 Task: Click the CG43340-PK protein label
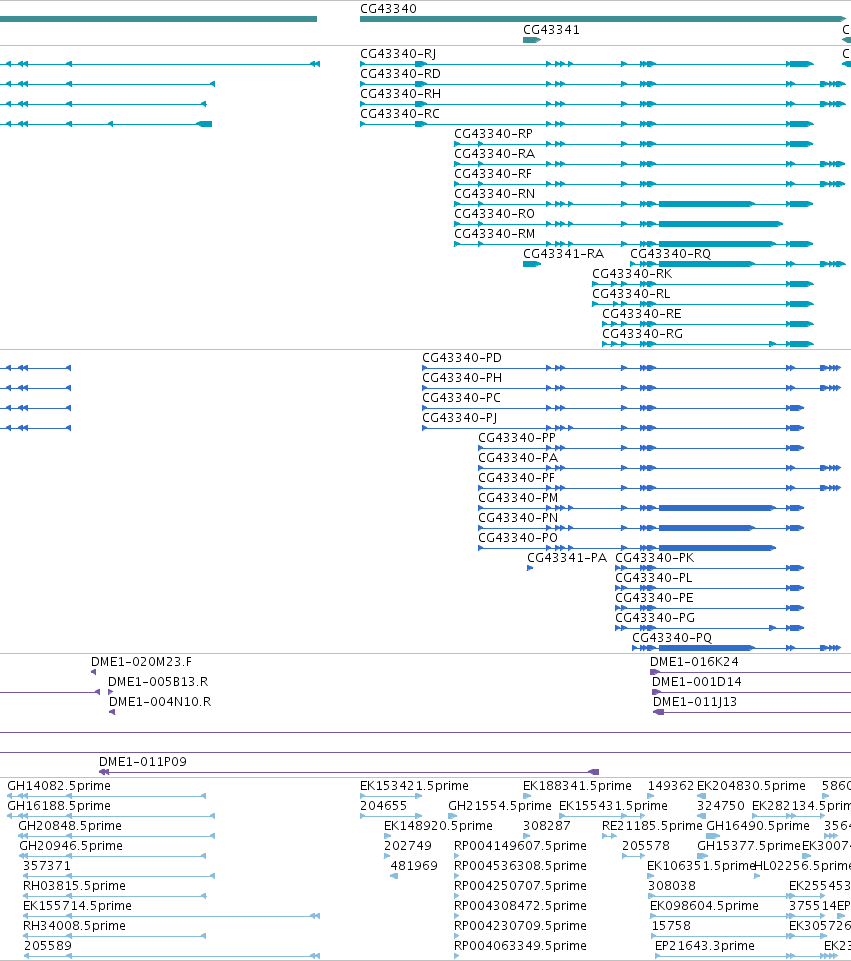click(655, 558)
